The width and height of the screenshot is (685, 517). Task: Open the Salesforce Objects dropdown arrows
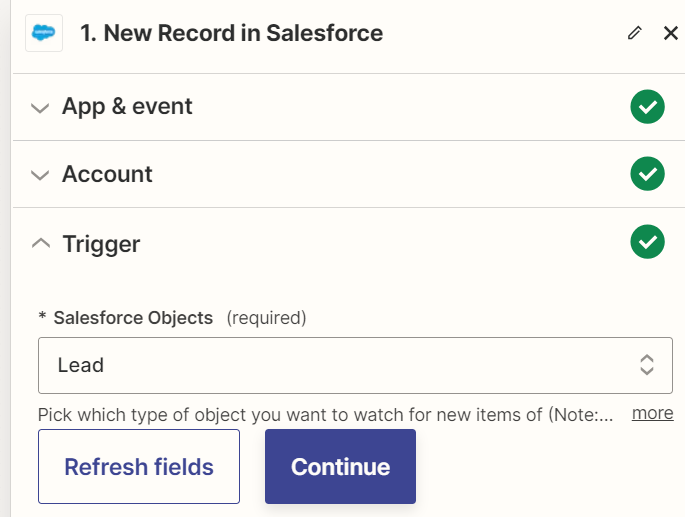click(x=647, y=365)
